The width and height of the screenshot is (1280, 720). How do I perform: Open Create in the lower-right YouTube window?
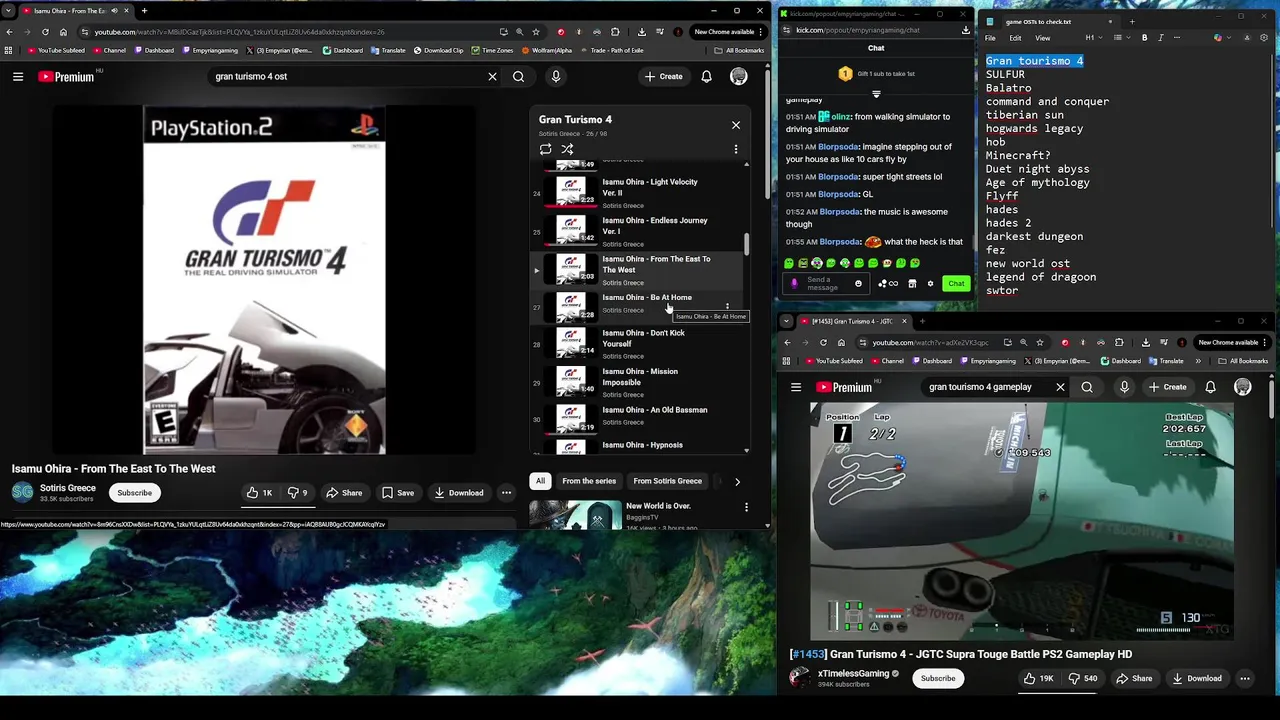coord(1166,387)
